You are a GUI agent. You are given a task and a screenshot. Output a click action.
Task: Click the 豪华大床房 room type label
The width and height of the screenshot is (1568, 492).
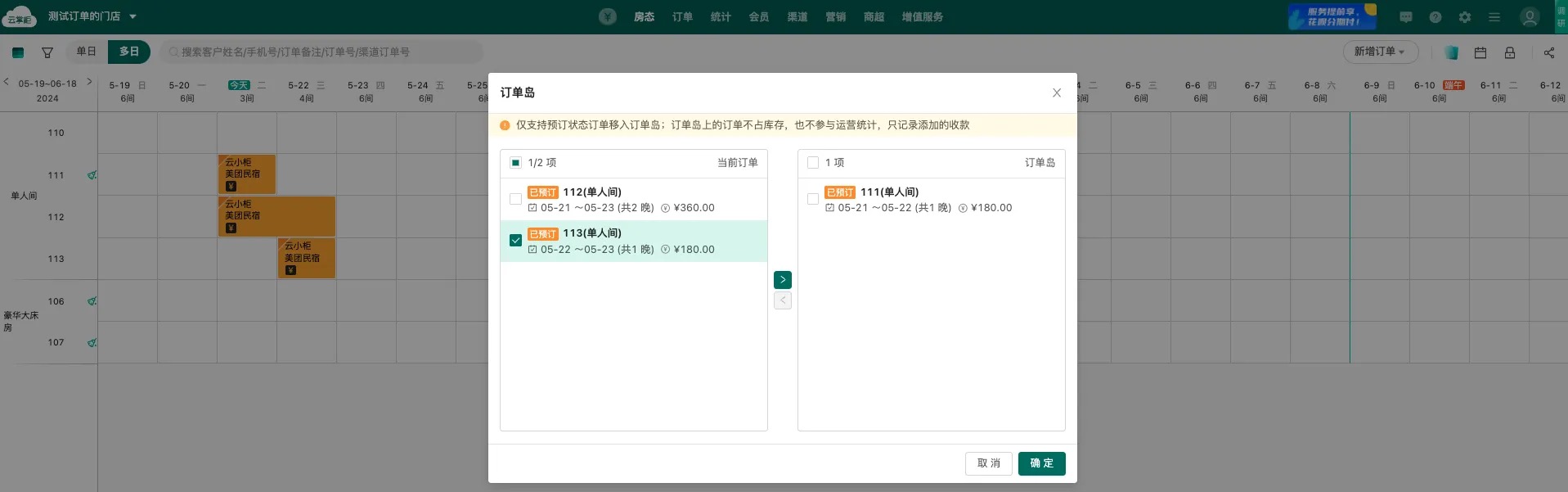click(20, 321)
